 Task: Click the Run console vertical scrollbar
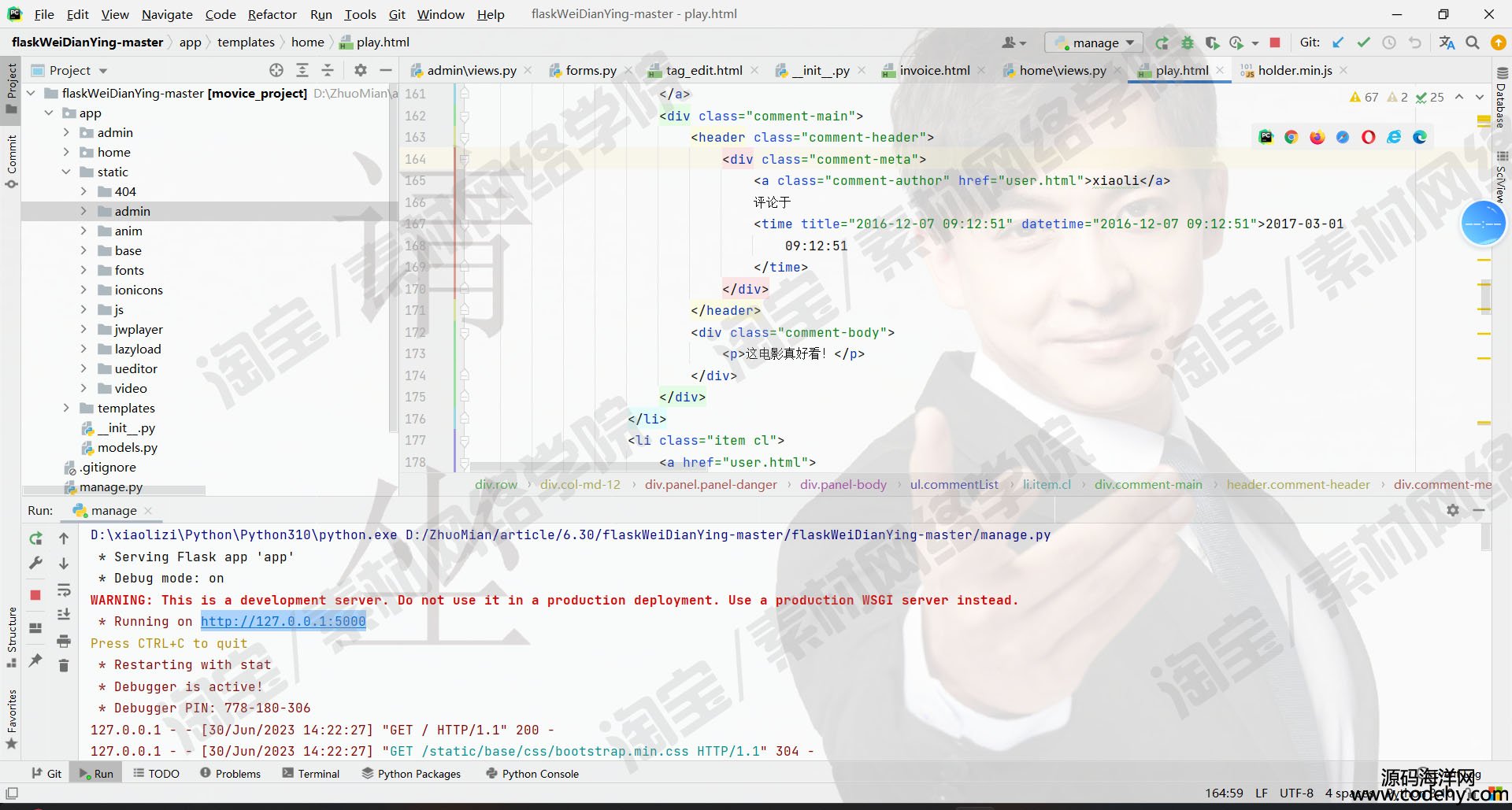[1486, 537]
